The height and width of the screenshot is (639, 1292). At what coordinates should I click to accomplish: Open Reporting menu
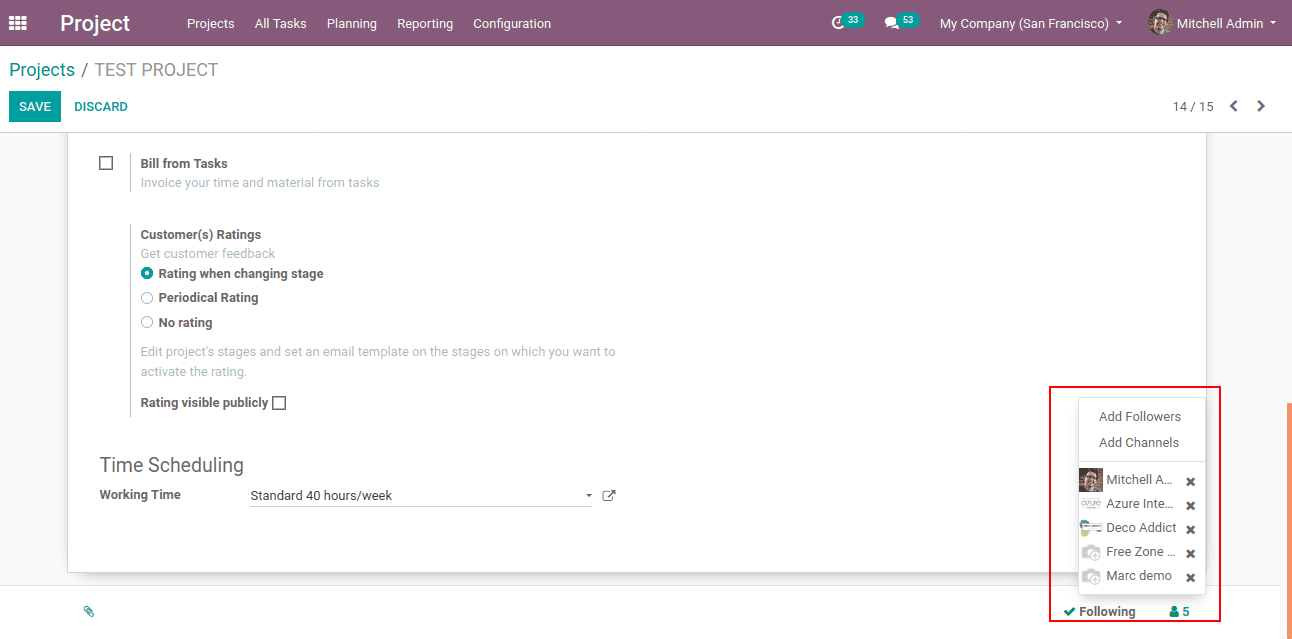[425, 23]
